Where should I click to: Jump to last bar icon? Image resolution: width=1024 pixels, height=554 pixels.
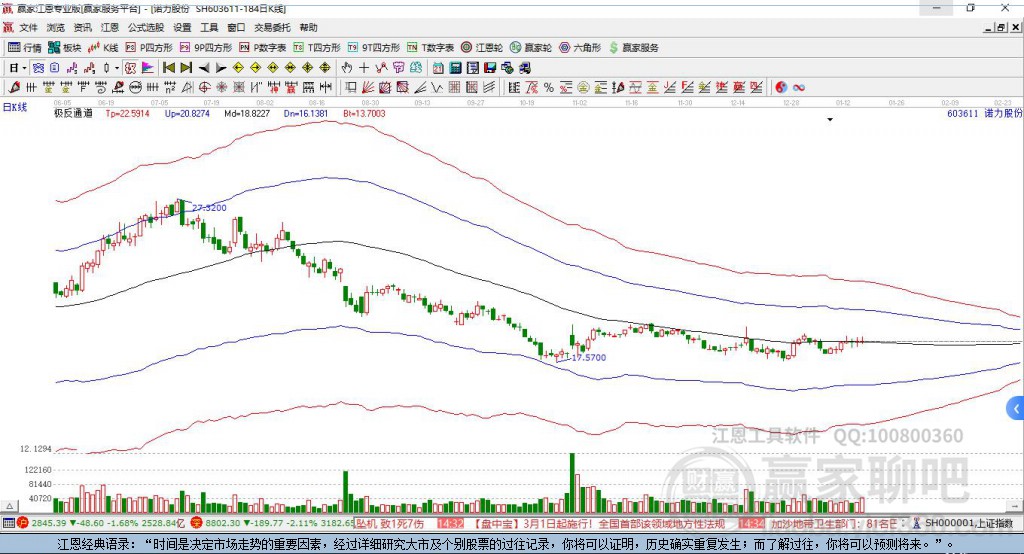click(x=186, y=68)
